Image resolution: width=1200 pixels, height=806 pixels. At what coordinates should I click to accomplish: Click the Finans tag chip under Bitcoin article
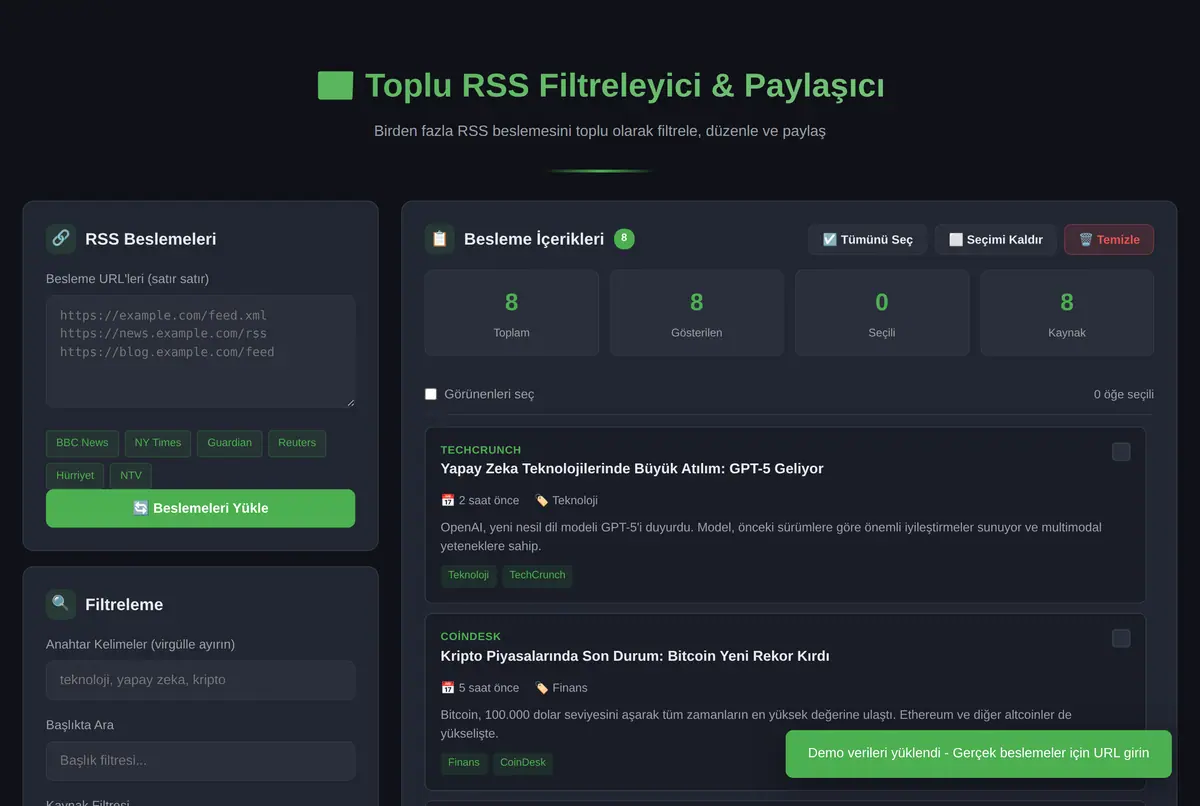[464, 762]
